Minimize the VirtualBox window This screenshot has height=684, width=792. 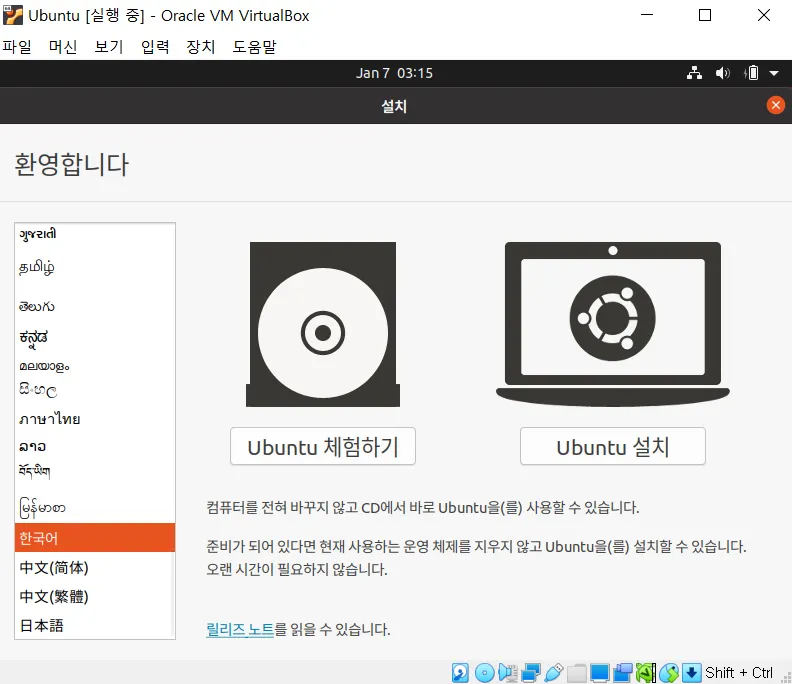(647, 15)
